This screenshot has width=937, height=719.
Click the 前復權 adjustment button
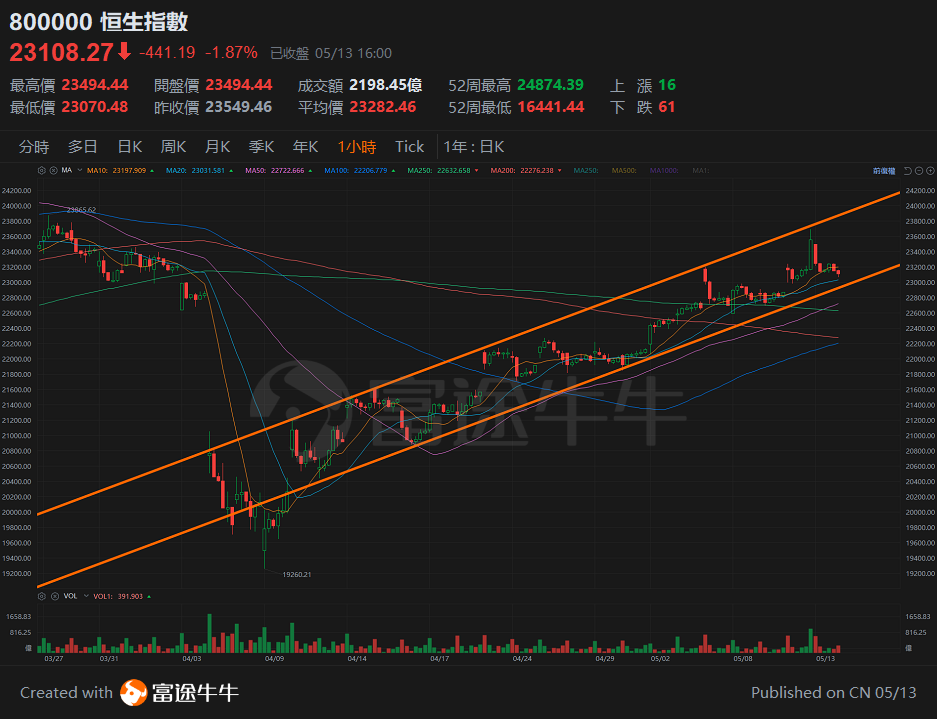click(885, 171)
